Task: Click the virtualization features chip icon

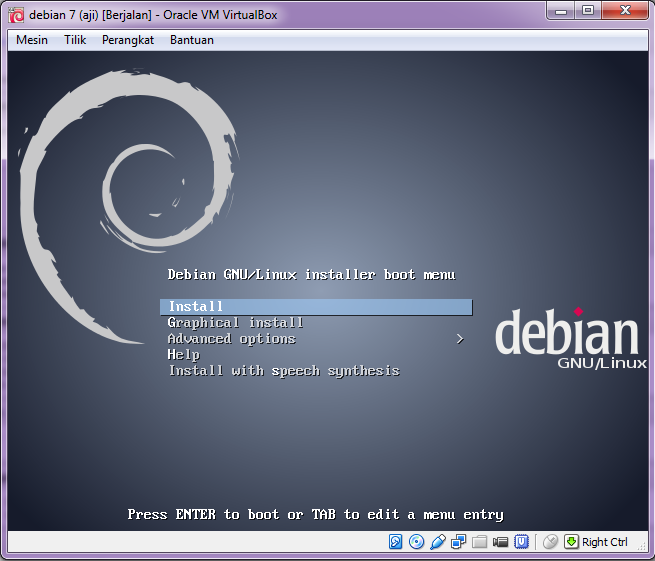Action: (x=521, y=542)
